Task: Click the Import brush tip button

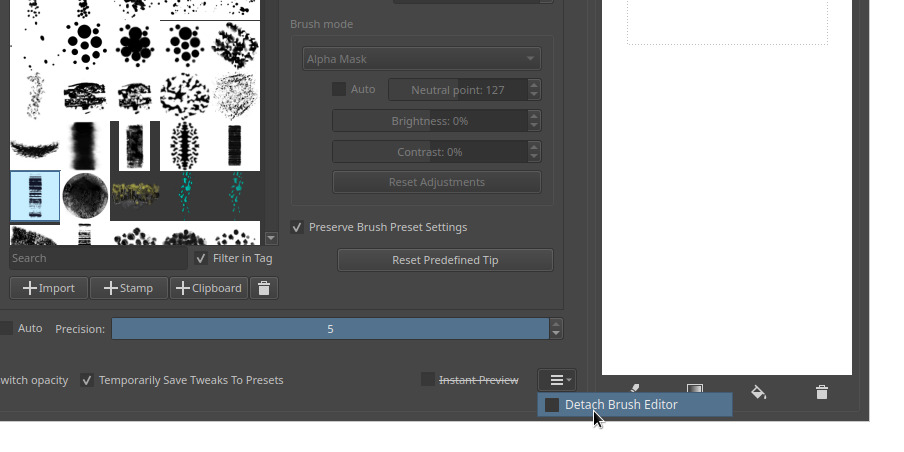Action: tap(49, 288)
